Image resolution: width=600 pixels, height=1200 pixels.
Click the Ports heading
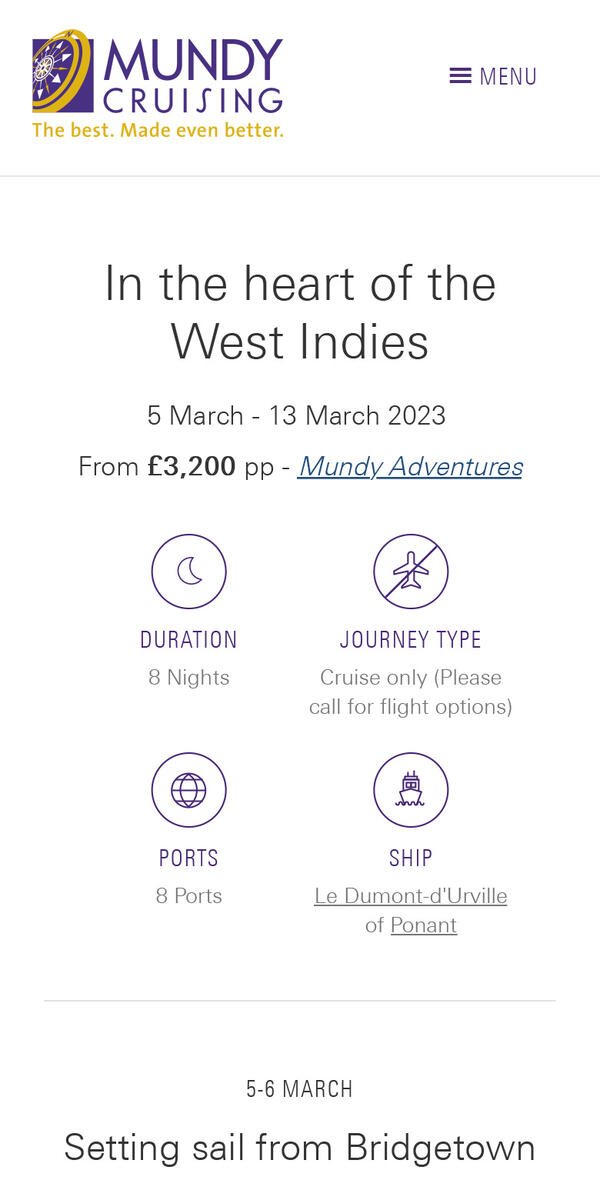(189, 858)
